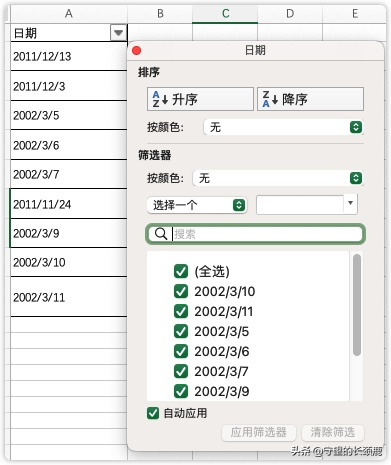Open filter 按颜色 dropdown under 筛选器
This screenshot has width=391, height=465.
click(x=278, y=178)
